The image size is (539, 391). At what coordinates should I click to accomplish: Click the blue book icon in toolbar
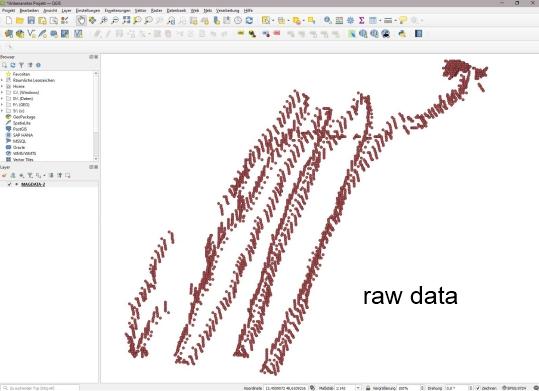tap(418, 34)
